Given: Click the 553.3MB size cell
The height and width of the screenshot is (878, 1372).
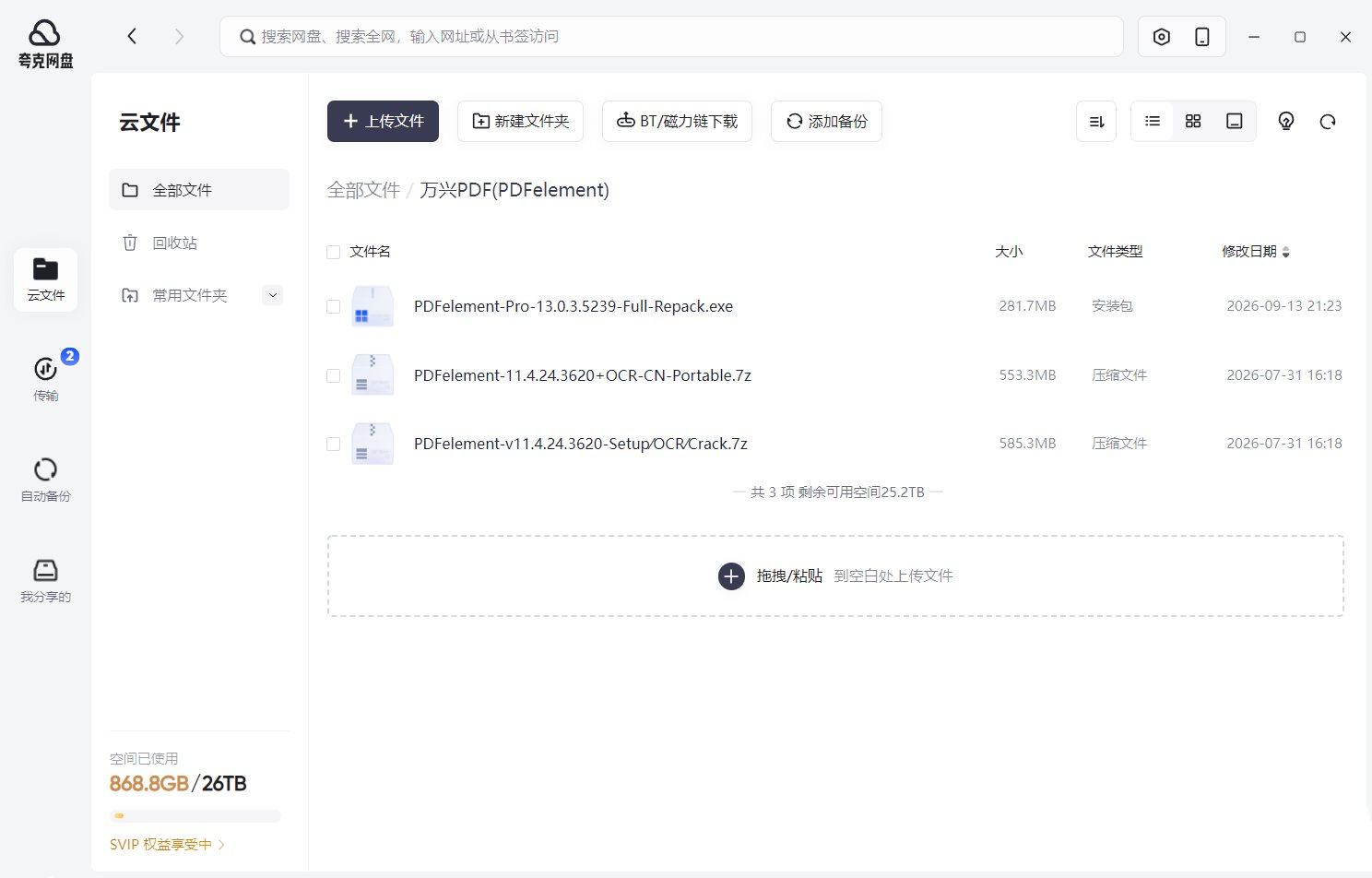Looking at the screenshot, I should tap(1027, 375).
